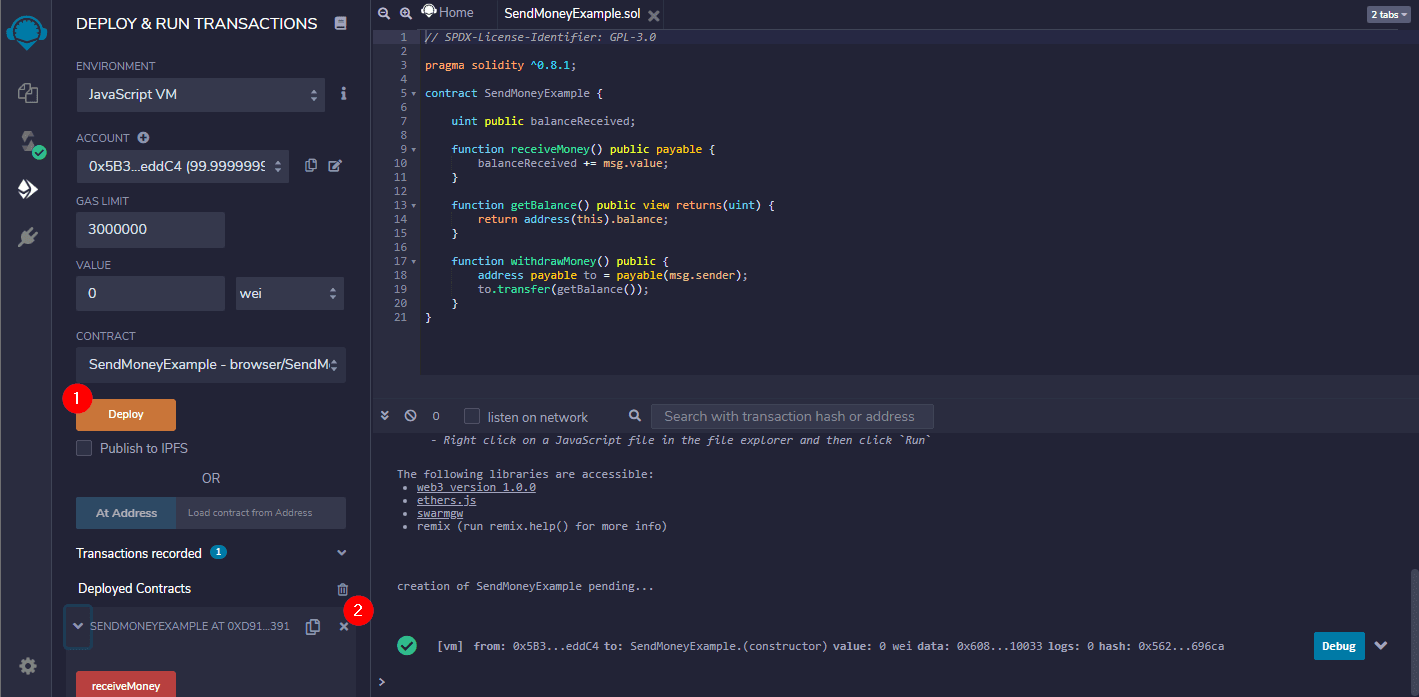Click the pending transactions counter 0

[436, 416]
